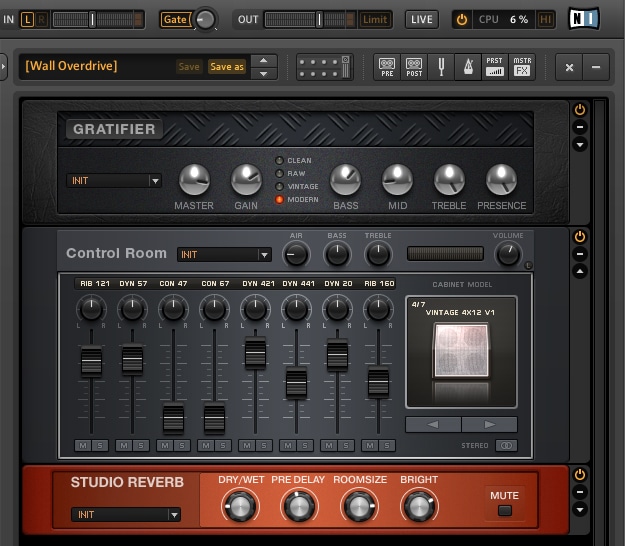Click the virtual rig kontrol icon
The width and height of the screenshot is (625, 546).
pyautogui.click(x=324, y=67)
